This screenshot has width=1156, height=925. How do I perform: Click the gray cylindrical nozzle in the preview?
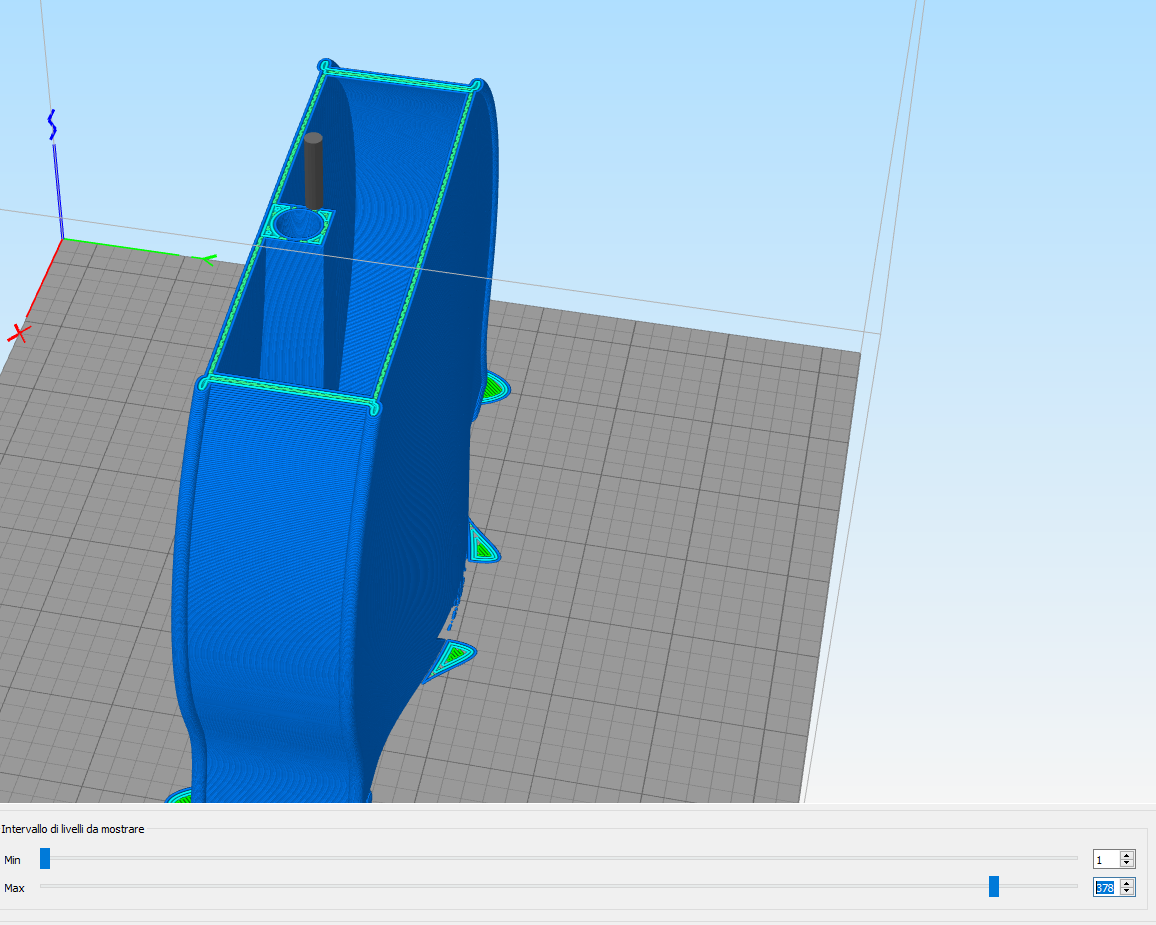tap(314, 170)
